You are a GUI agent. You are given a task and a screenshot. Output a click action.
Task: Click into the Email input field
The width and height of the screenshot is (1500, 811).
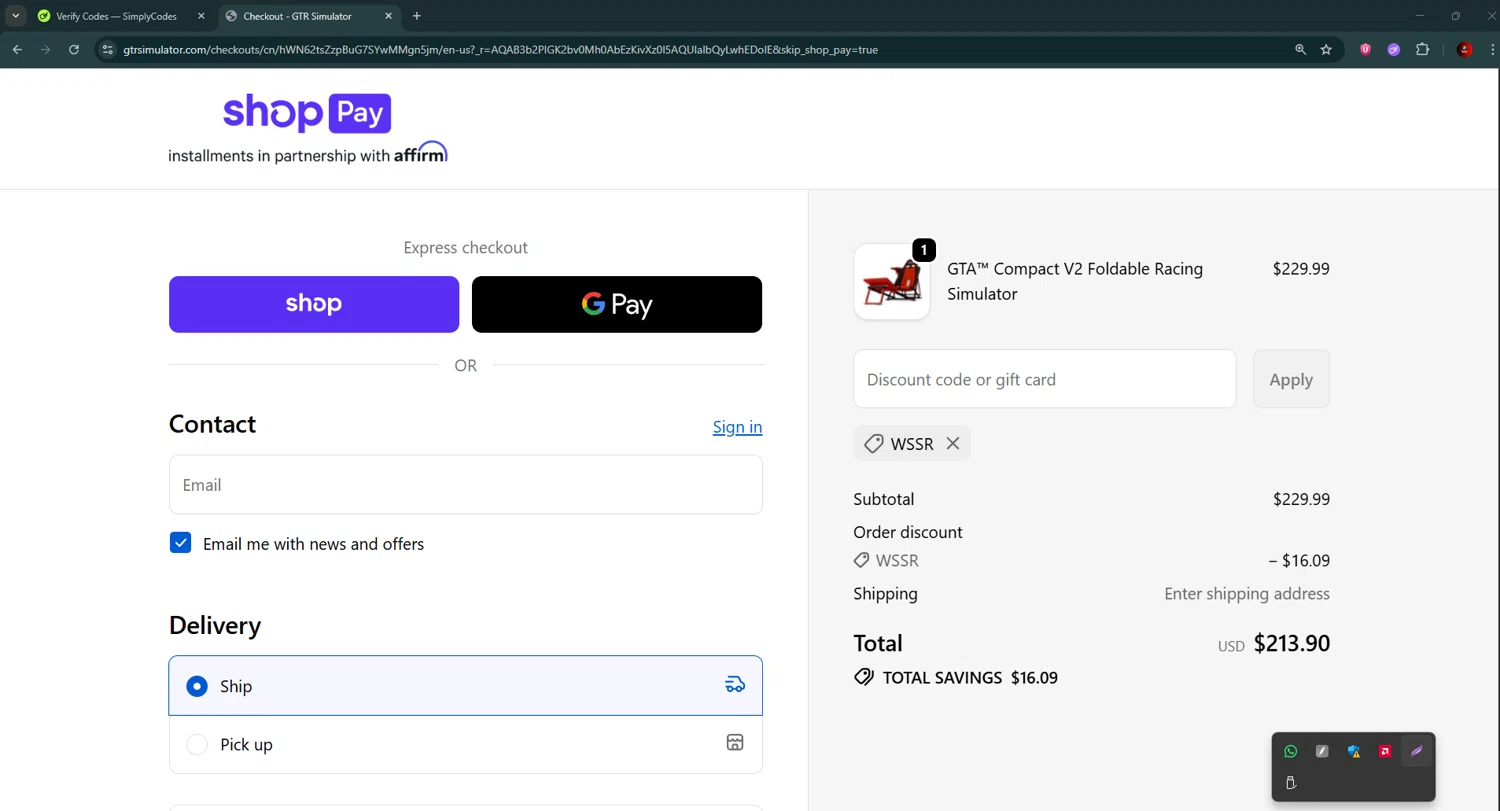tap(466, 485)
